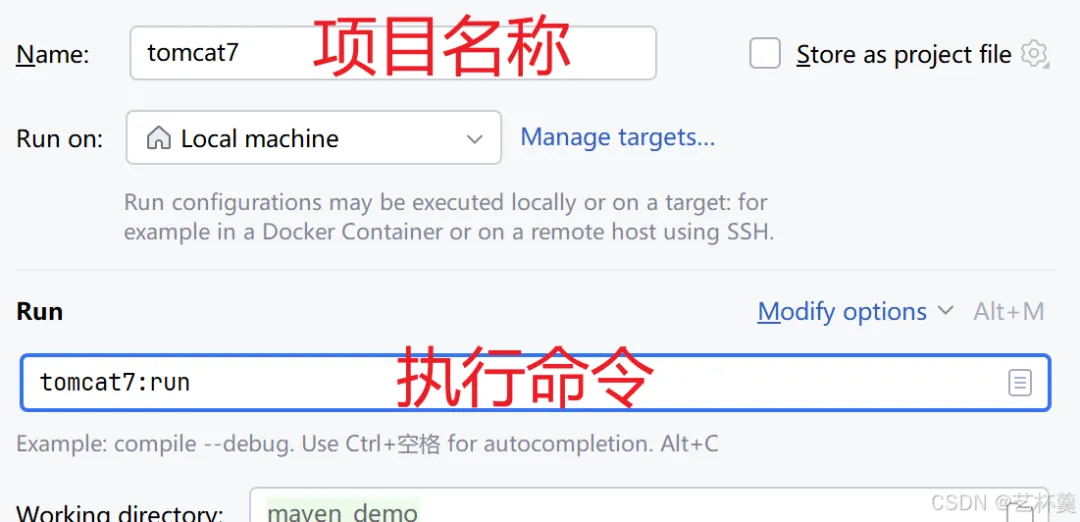Viewport: 1080px width, 522px height.
Task: Open the Manage targets... link
Action: click(618, 137)
